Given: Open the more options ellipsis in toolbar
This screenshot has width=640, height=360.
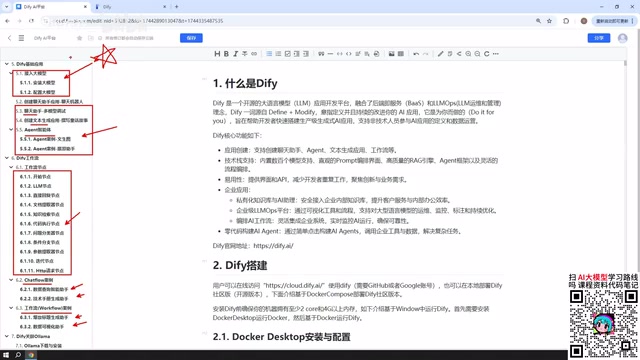Looking at the screenshot, I should [x=496, y=54].
